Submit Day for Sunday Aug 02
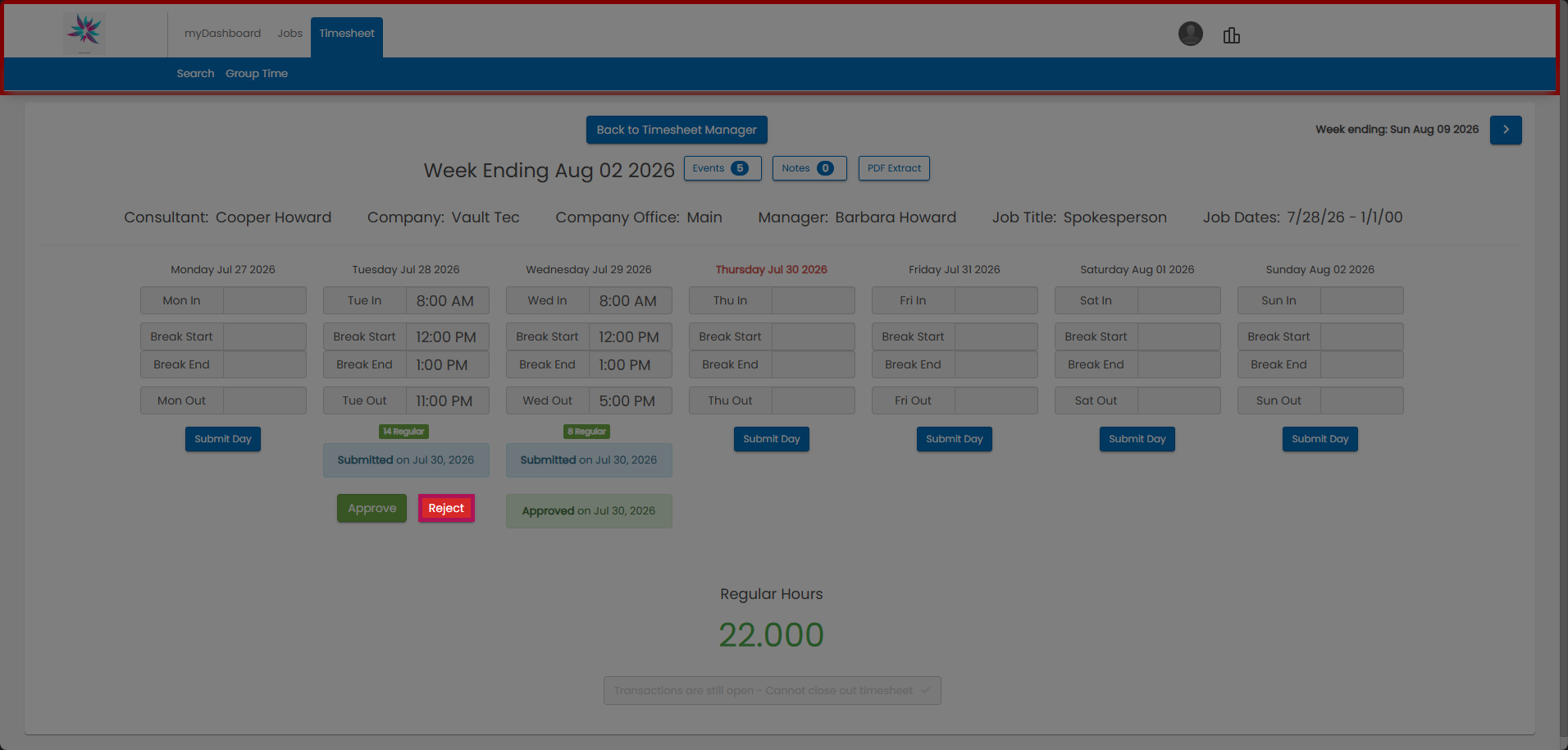 click(1320, 439)
